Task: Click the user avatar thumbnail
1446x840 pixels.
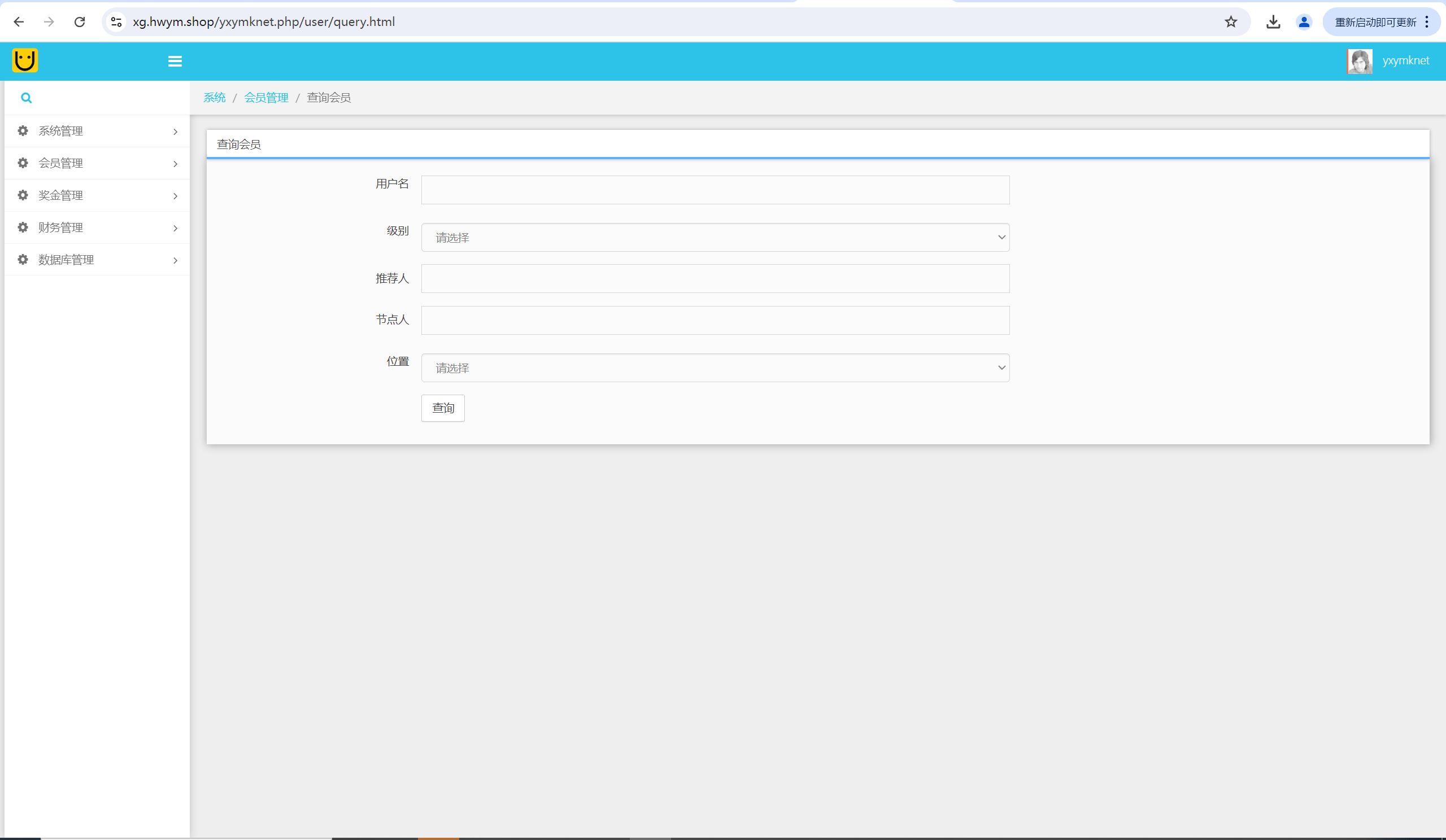Action: tap(1360, 62)
